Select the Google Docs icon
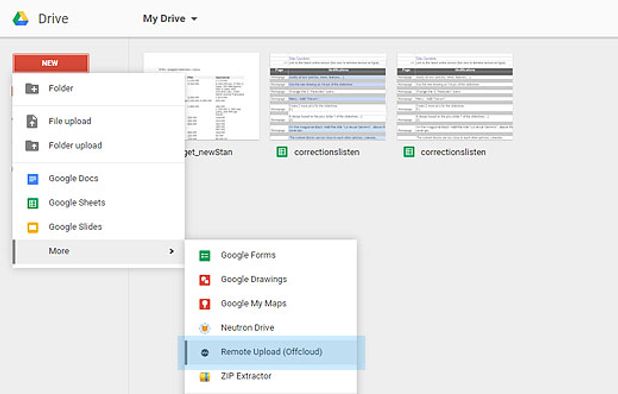The width and height of the screenshot is (618, 394). point(33,179)
